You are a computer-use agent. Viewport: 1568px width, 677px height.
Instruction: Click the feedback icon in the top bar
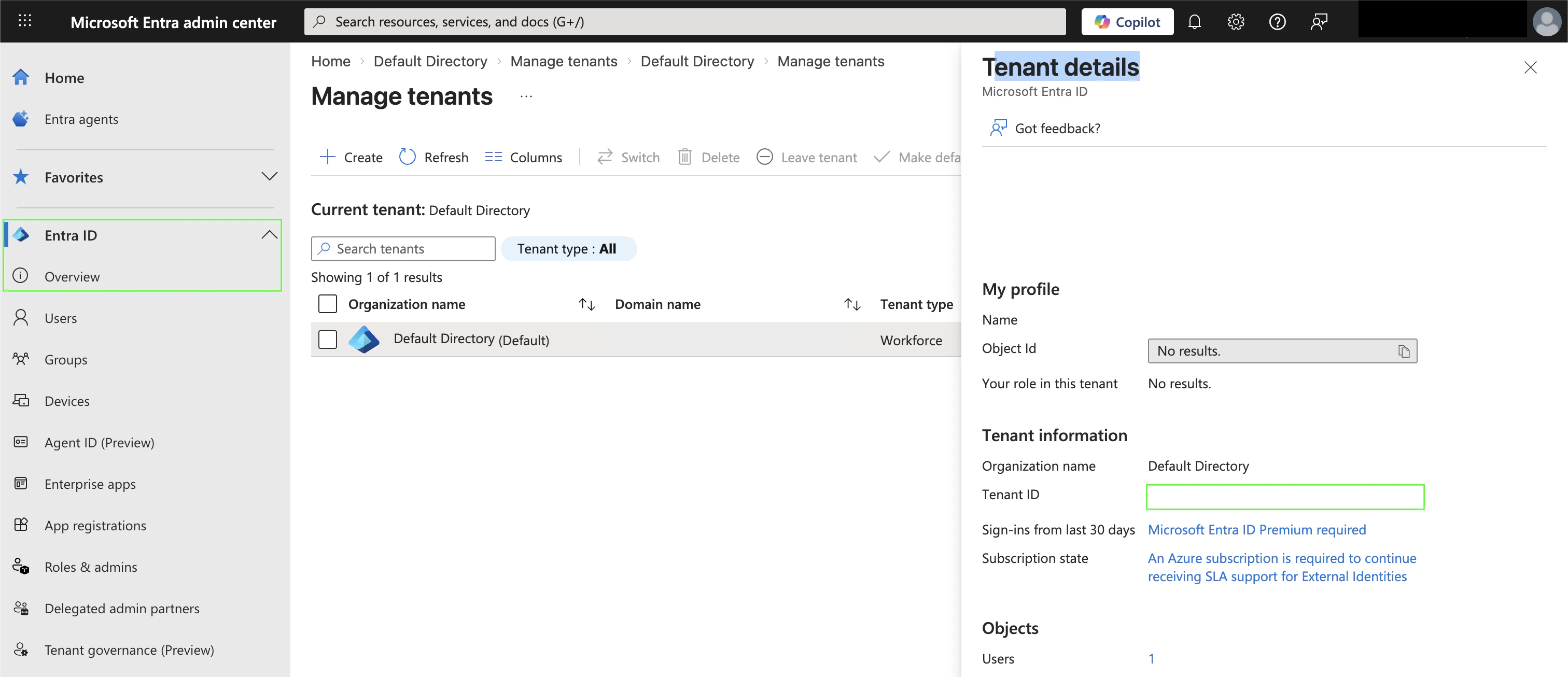1319,22
